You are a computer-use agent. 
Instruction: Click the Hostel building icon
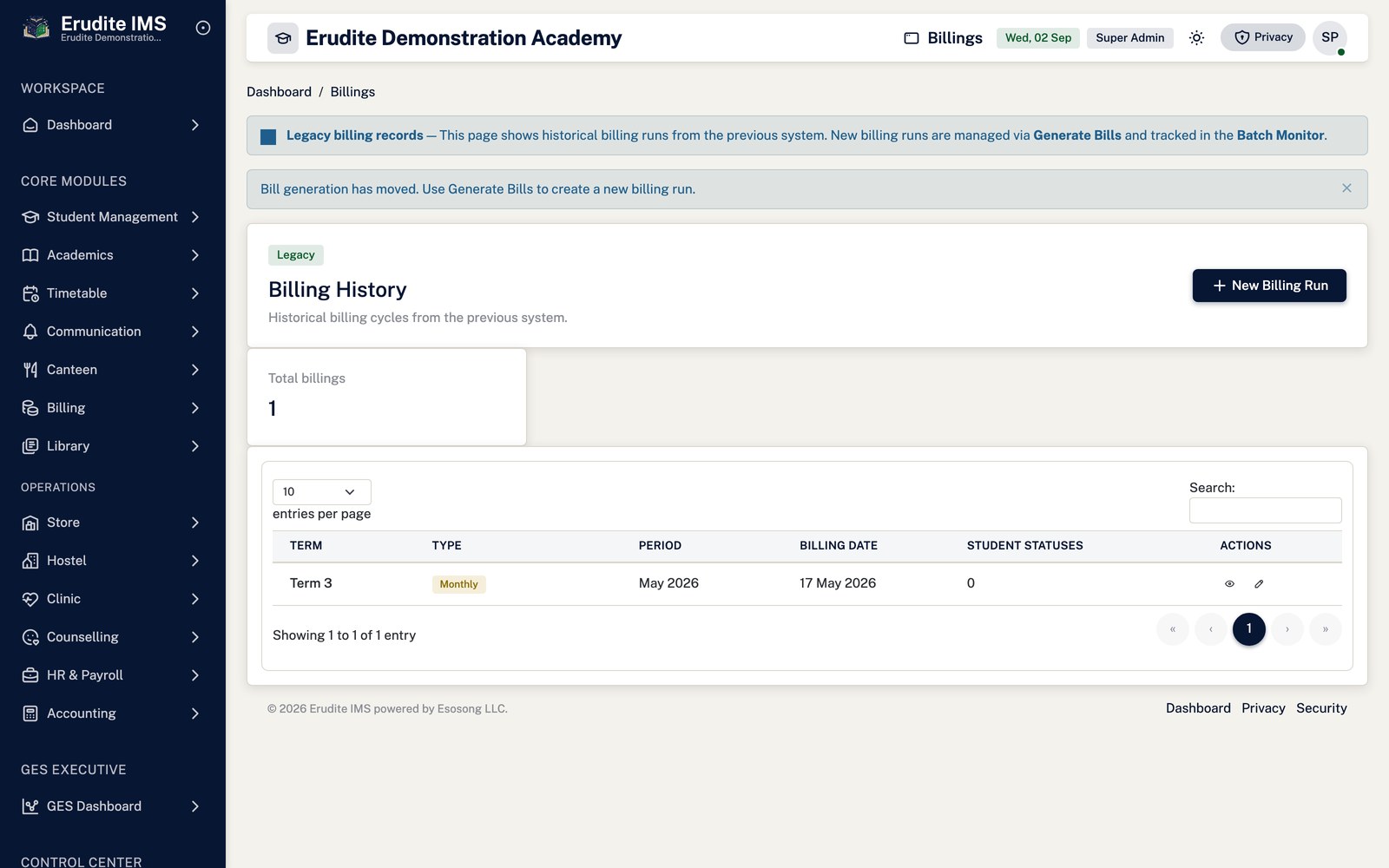tap(30, 561)
